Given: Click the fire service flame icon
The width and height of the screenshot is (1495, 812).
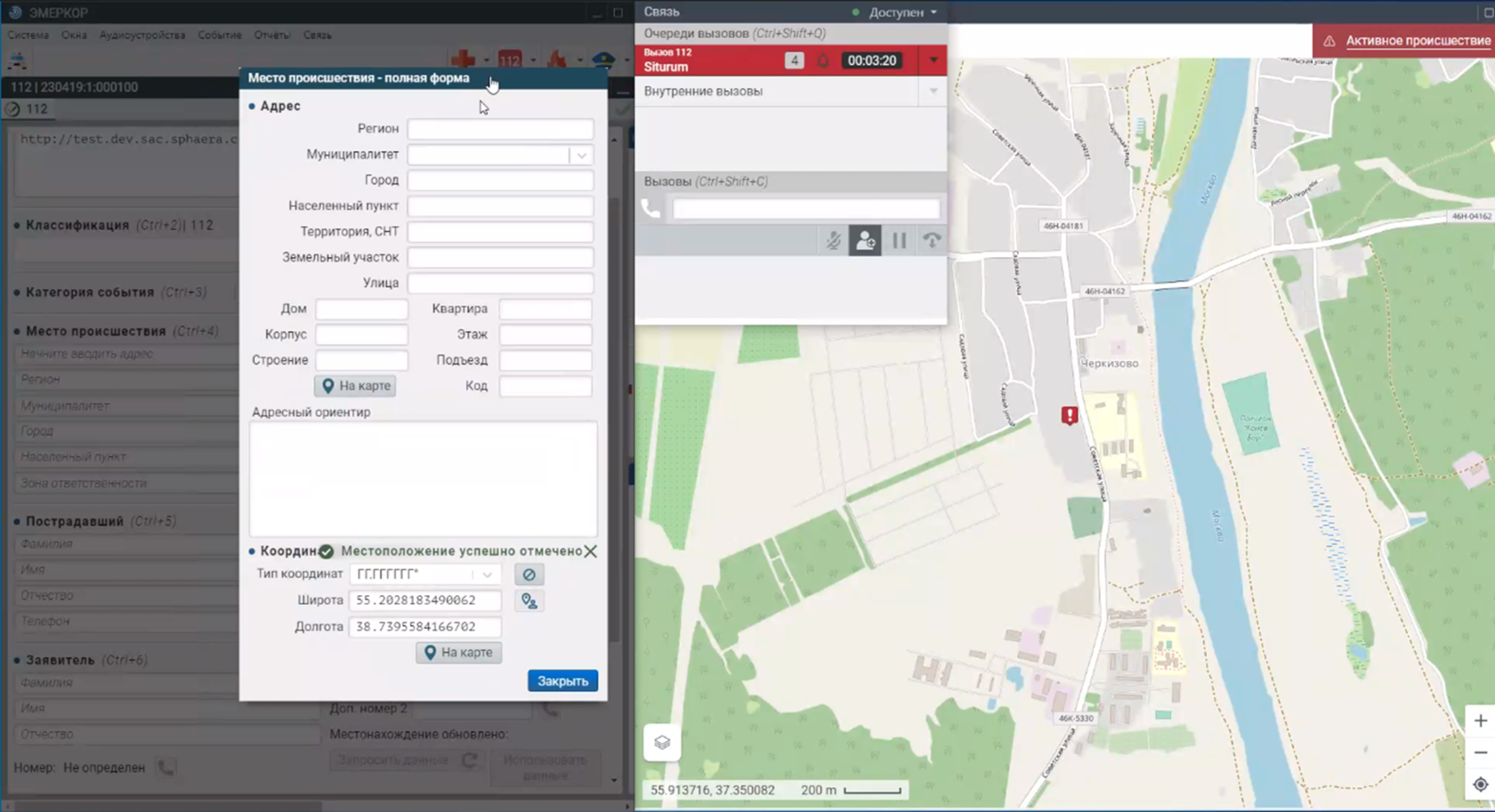Looking at the screenshot, I should click(557, 60).
